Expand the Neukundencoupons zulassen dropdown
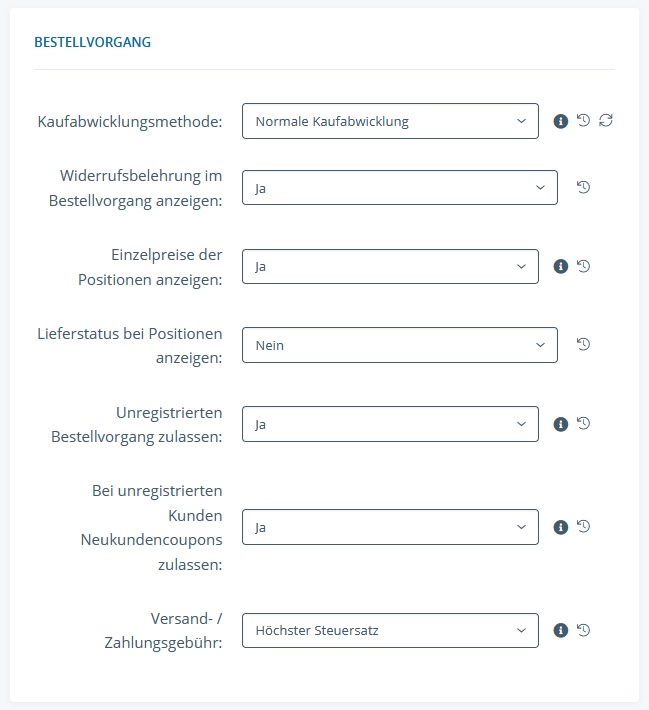Screen dimensions: 649x710 tap(390, 527)
